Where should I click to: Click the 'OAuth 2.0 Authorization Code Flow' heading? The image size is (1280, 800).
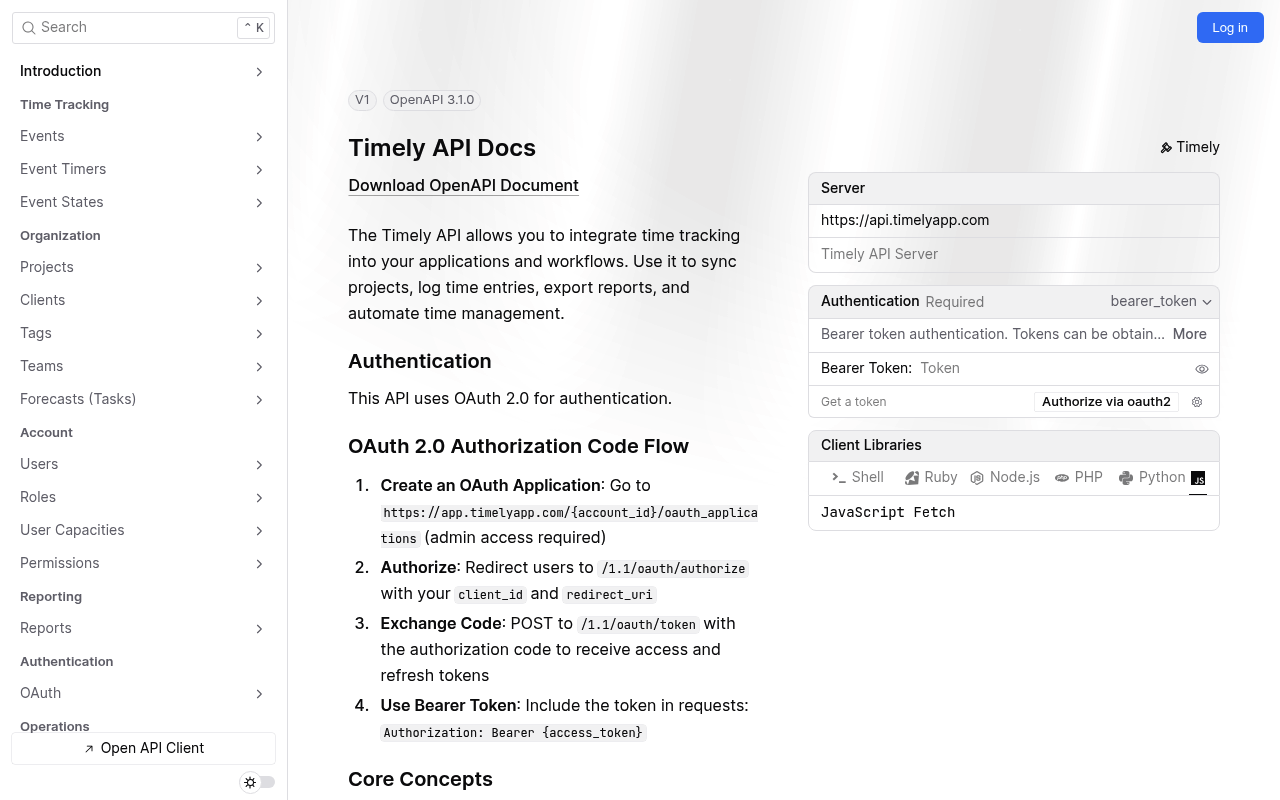pos(518,446)
